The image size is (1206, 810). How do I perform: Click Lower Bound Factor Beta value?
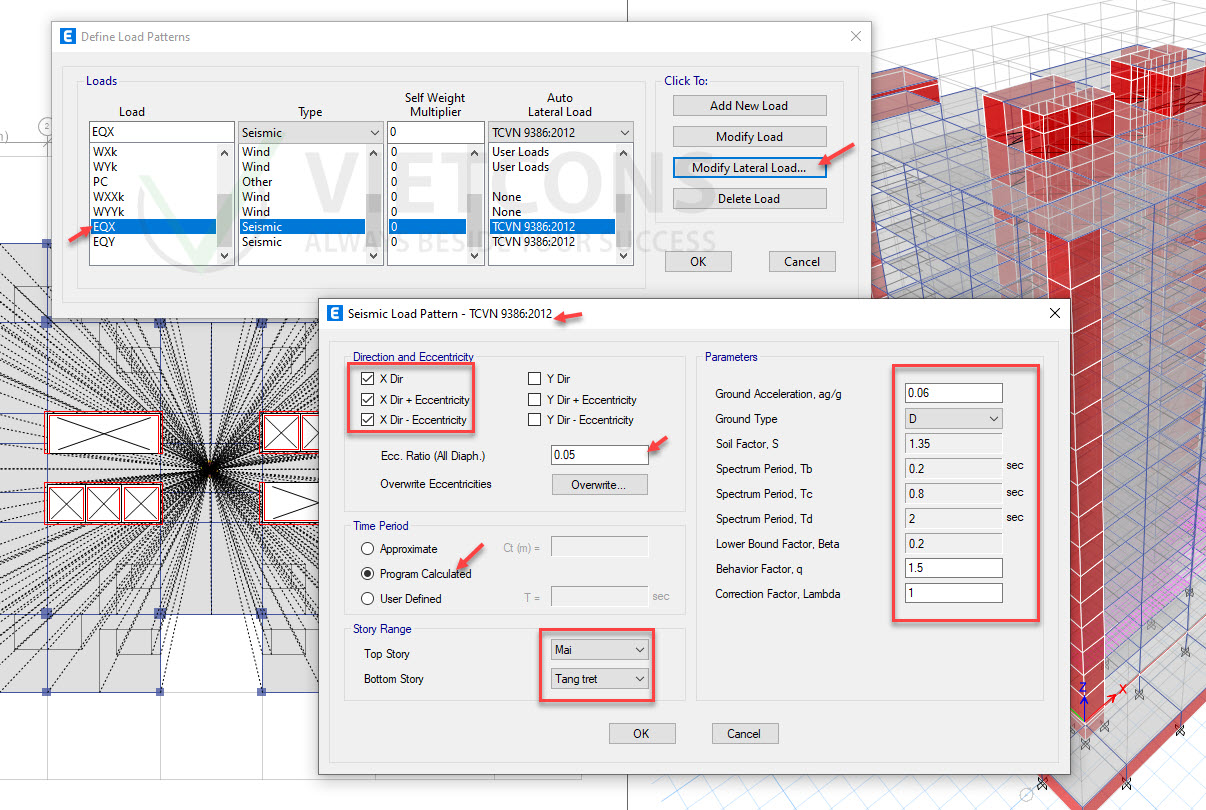954,544
